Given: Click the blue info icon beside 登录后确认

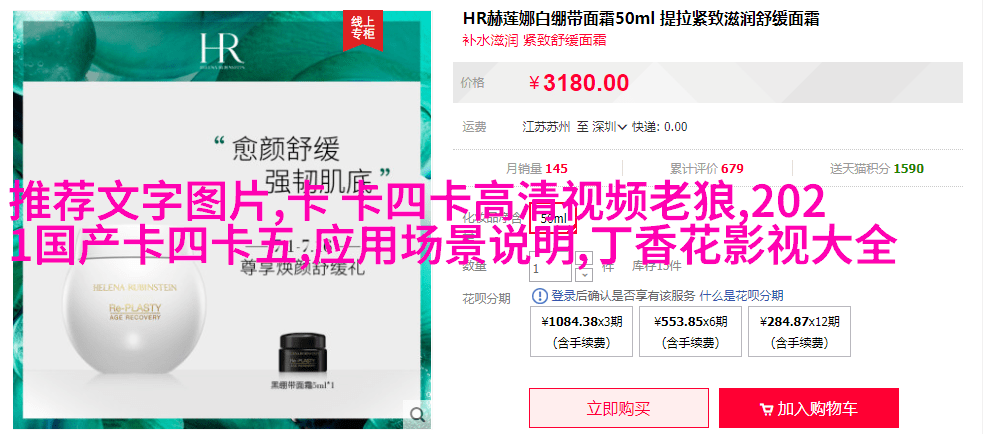Looking at the screenshot, I should click(539, 295).
